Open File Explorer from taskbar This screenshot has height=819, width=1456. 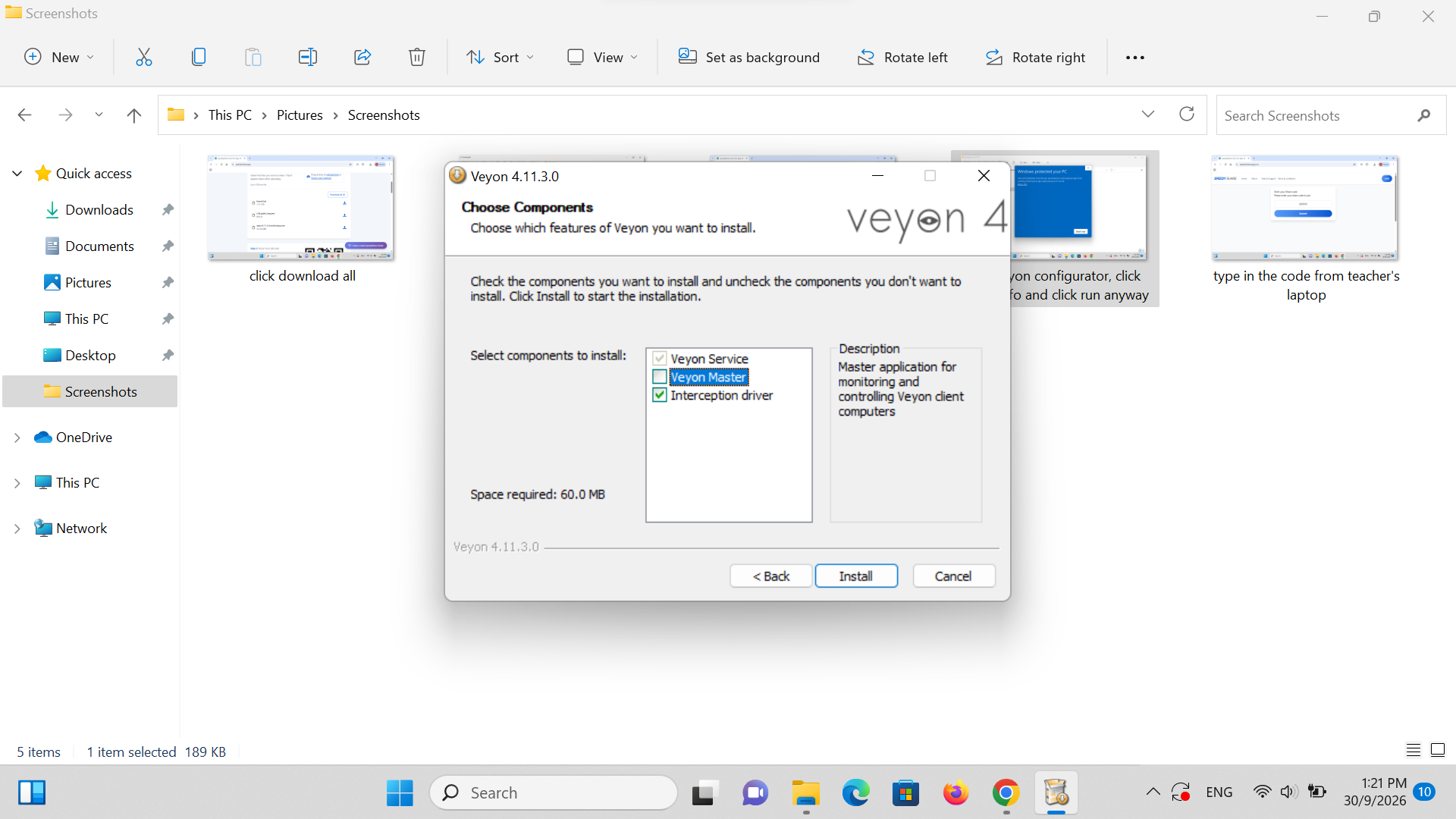click(806, 793)
